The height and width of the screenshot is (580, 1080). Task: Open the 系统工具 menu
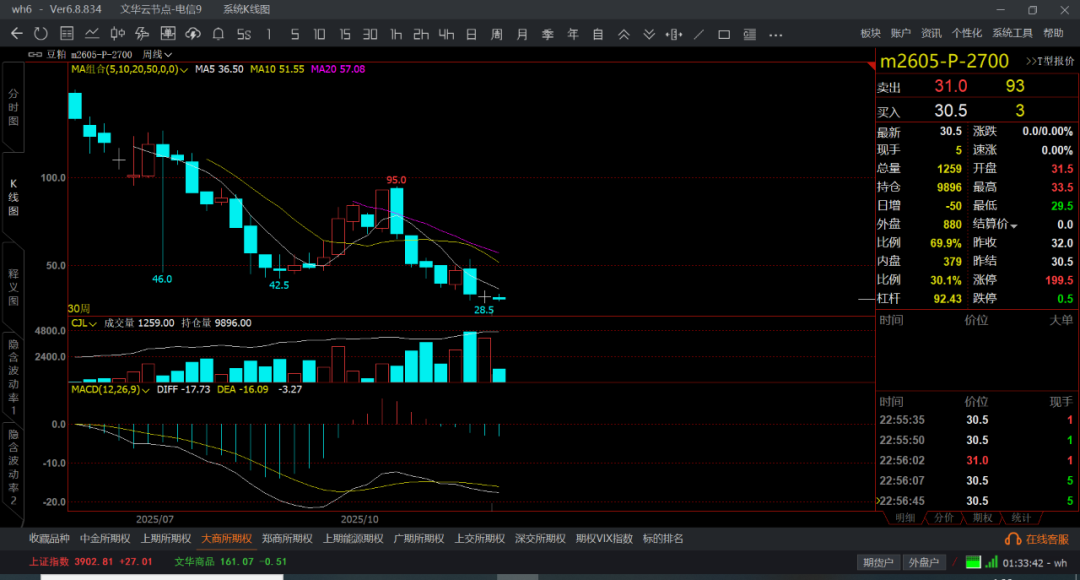click(1012, 34)
